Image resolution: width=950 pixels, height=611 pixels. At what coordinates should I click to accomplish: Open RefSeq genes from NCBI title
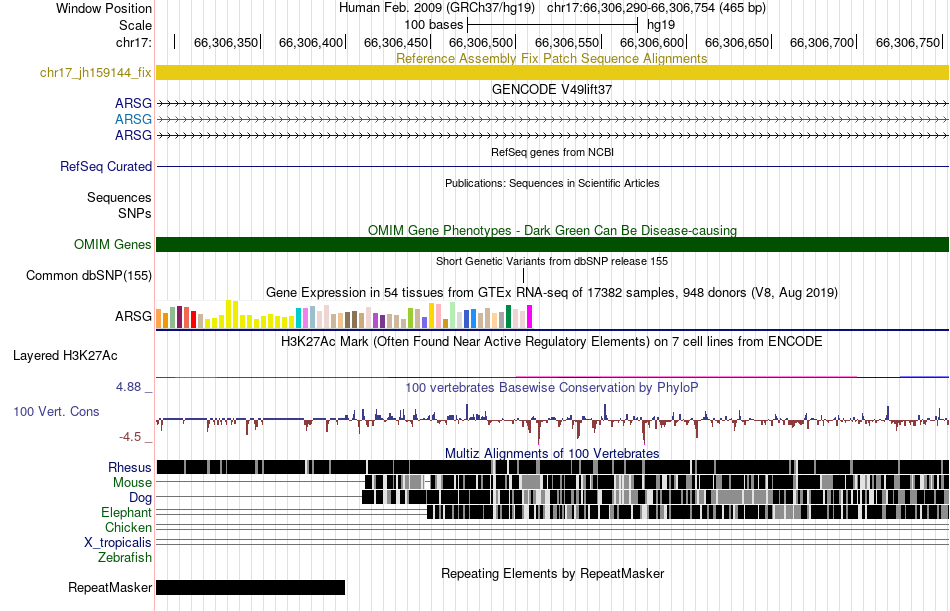click(x=552, y=152)
